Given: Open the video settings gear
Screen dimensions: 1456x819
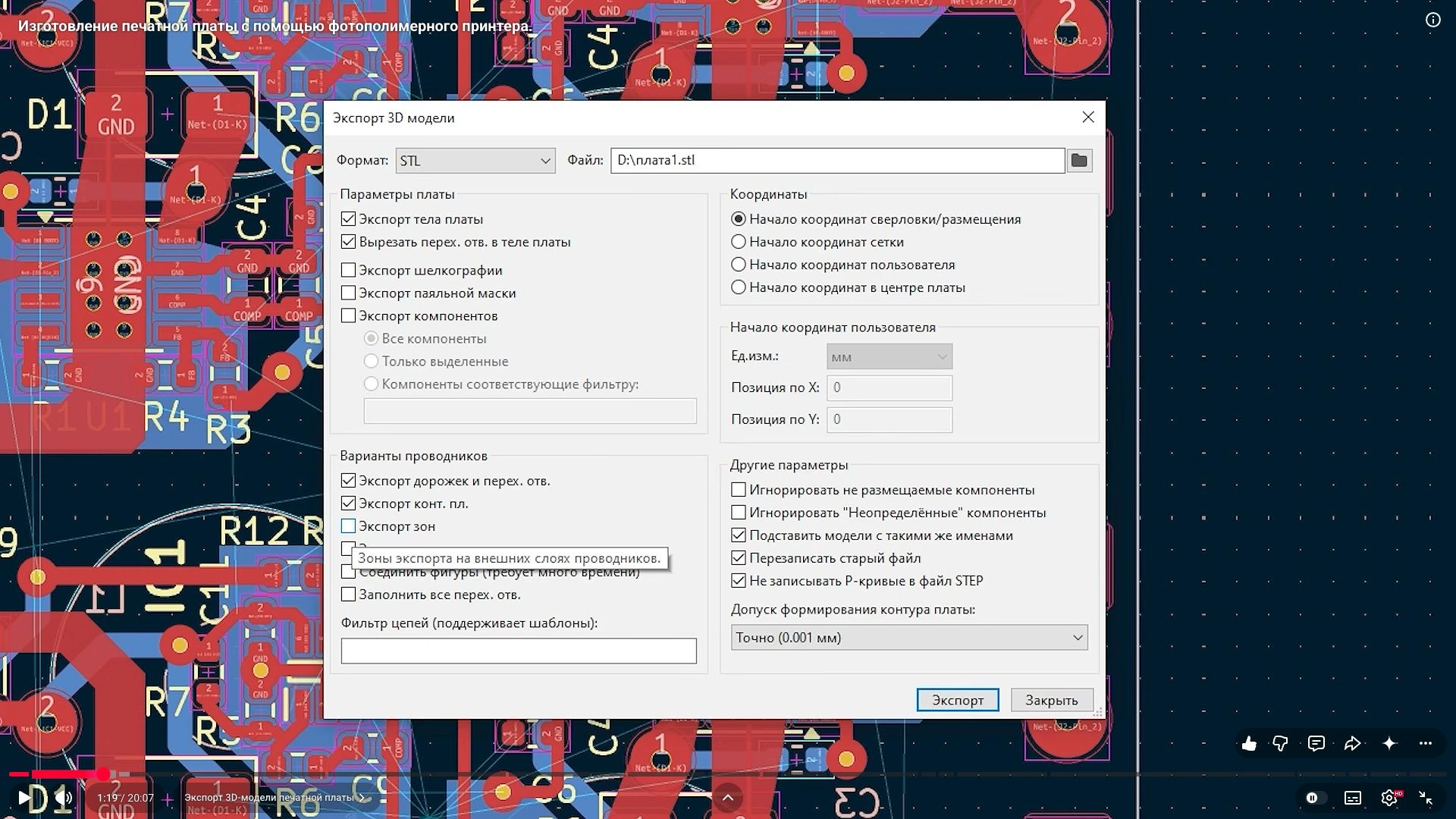Looking at the screenshot, I should pos(1389,798).
